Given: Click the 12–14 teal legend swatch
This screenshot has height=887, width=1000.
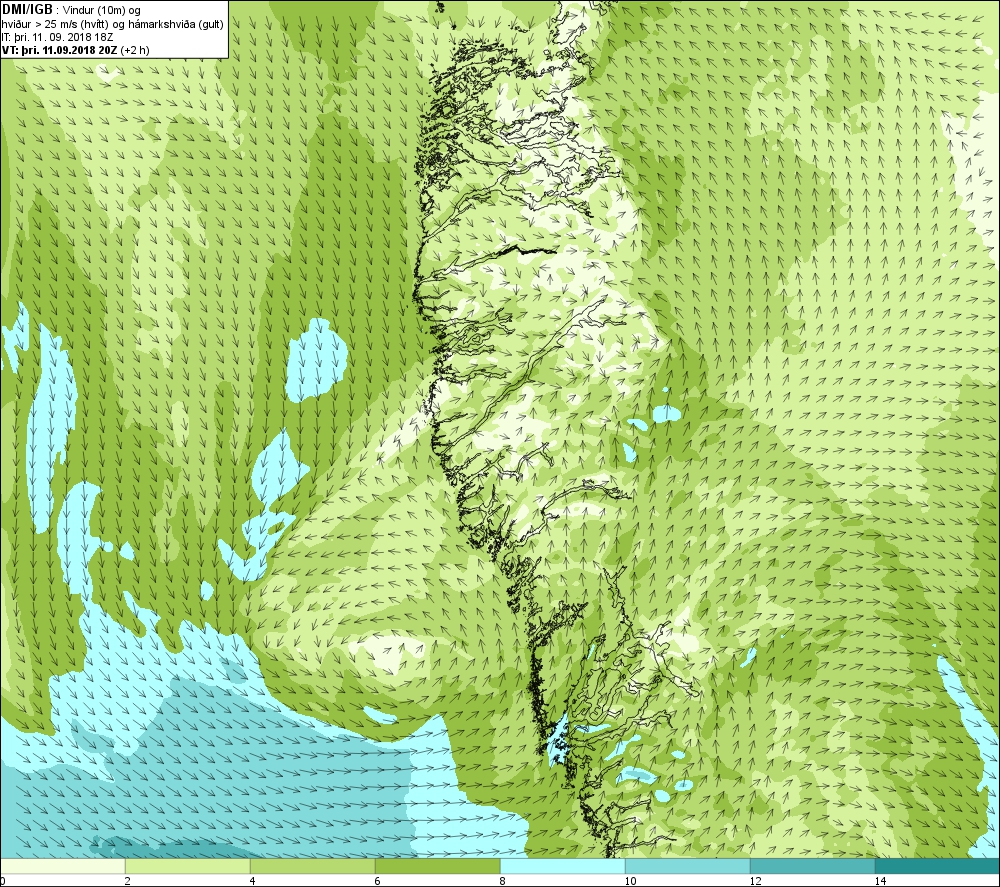Looking at the screenshot, I should click(x=812, y=866).
